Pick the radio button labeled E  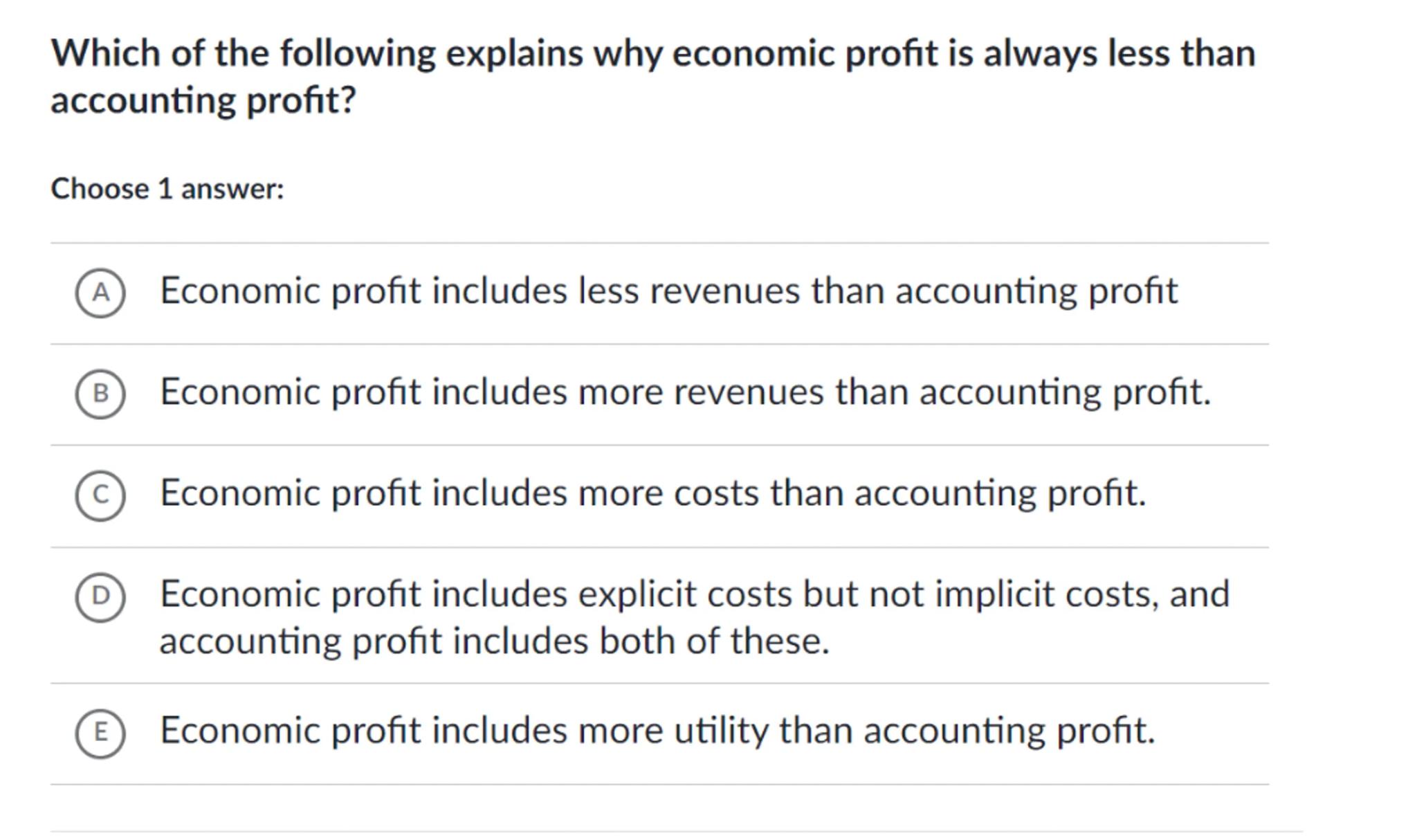[100, 733]
